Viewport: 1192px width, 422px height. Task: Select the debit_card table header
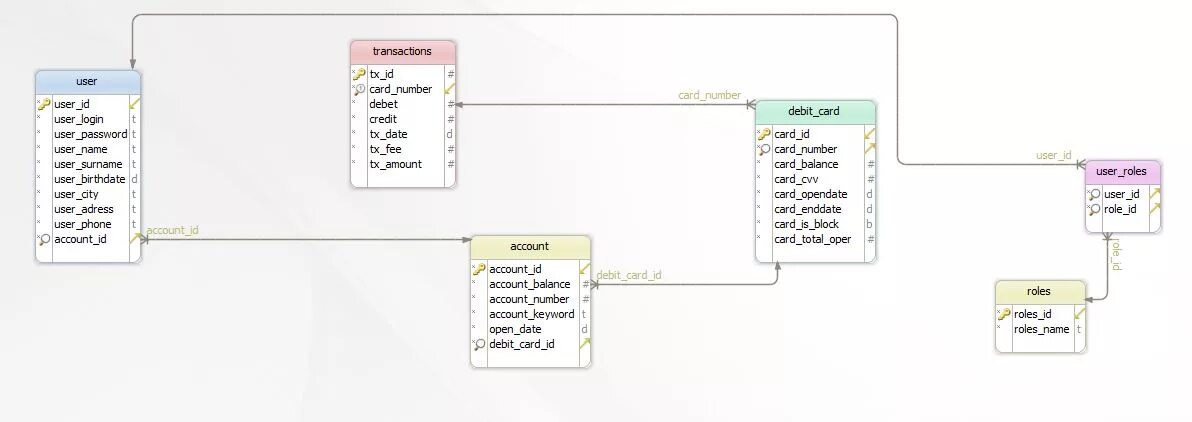(x=814, y=112)
